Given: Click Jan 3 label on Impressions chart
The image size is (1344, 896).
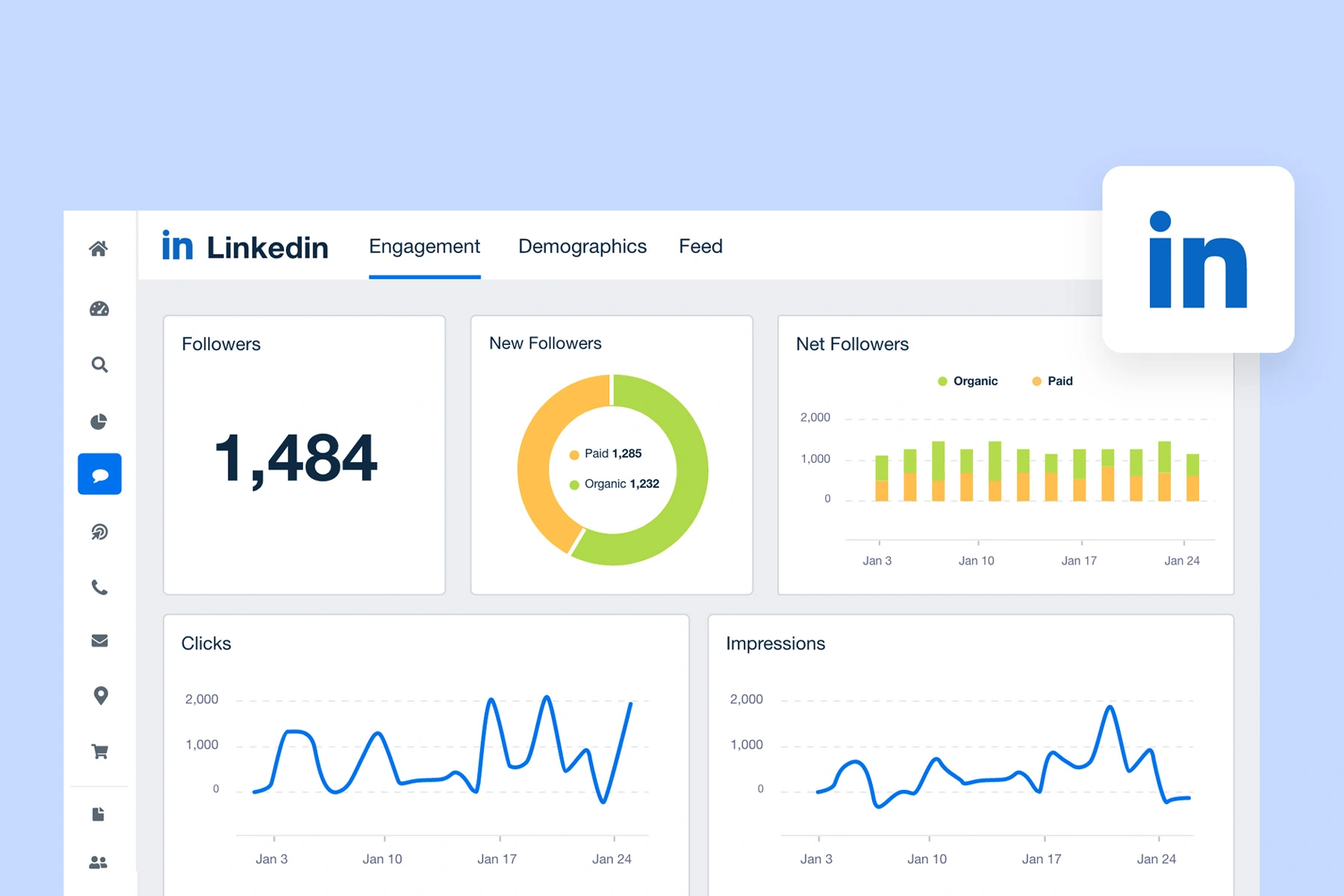Looking at the screenshot, I should click(x=816, y=859).
